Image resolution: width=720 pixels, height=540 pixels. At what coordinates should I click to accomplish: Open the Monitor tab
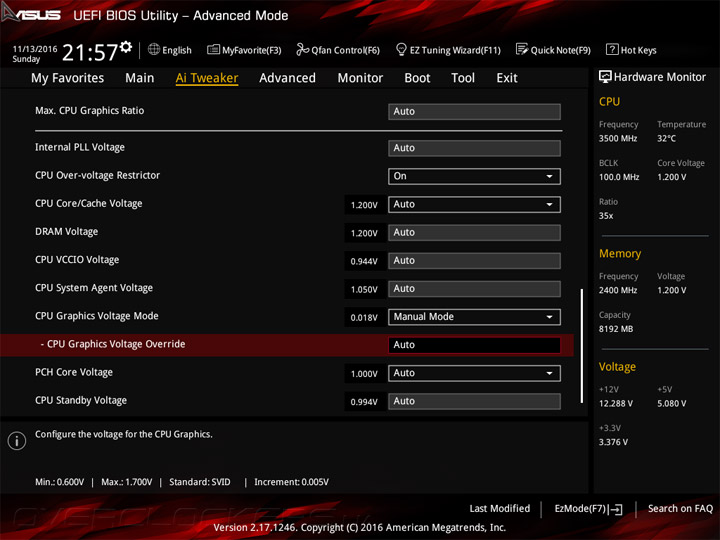pyautogui.click(x=360, y=78)
